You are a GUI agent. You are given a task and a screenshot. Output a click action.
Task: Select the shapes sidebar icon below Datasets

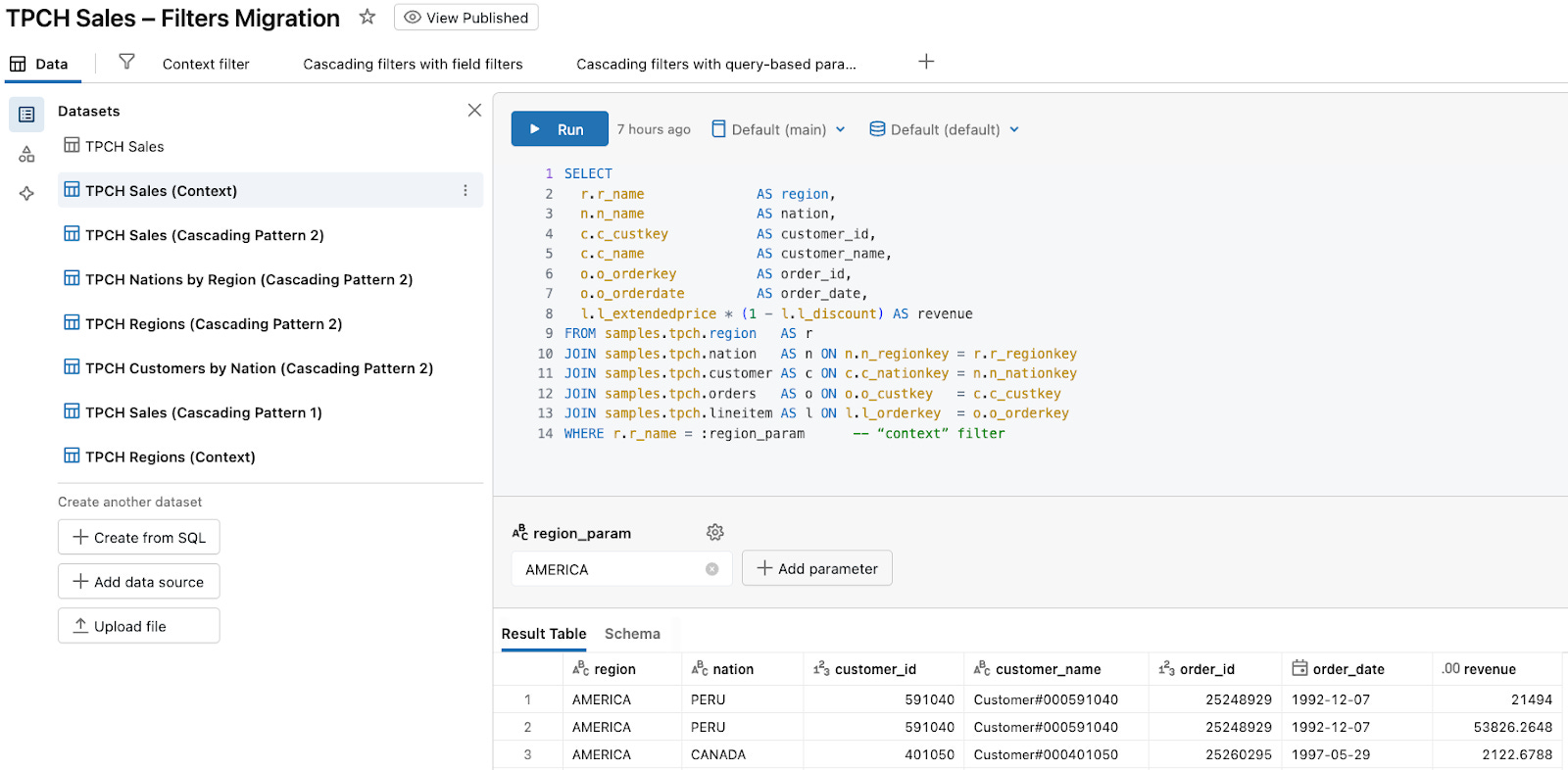[26, 154]
